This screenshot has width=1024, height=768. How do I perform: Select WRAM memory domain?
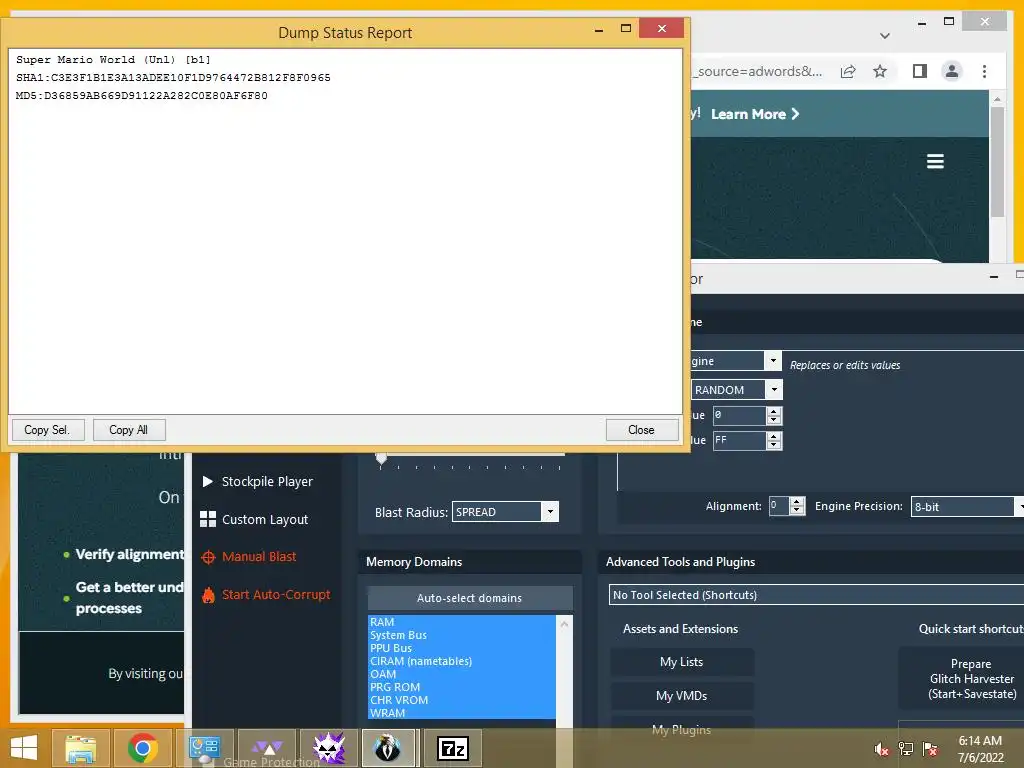coord(462,713)
